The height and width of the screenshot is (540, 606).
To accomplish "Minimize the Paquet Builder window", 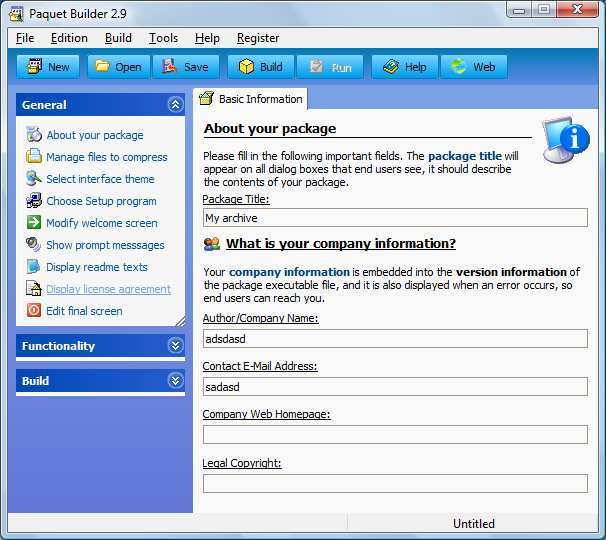I will 519,10.
